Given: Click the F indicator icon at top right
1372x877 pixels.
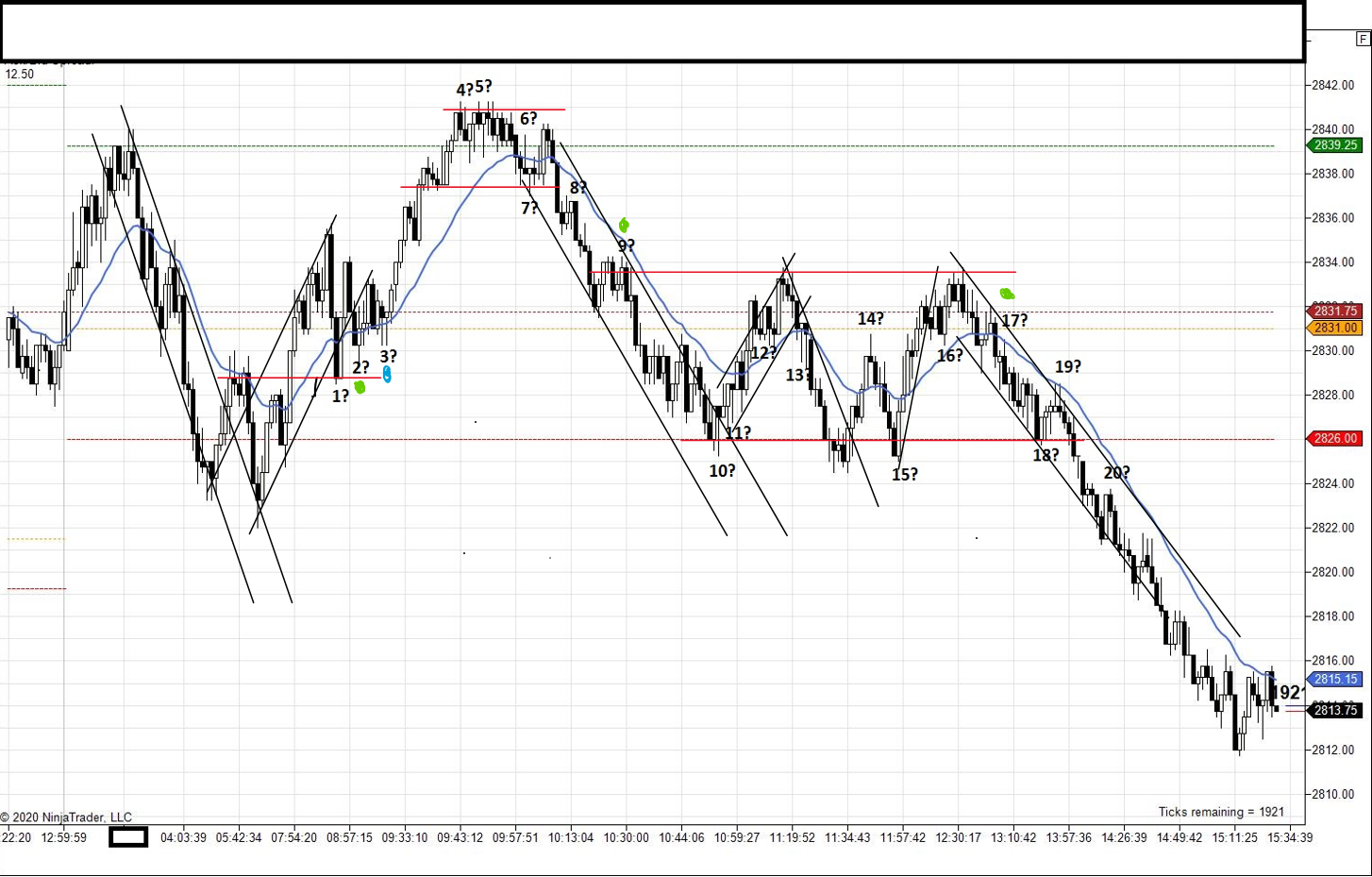Looking at the screenshot, I should click(1364, 40).
